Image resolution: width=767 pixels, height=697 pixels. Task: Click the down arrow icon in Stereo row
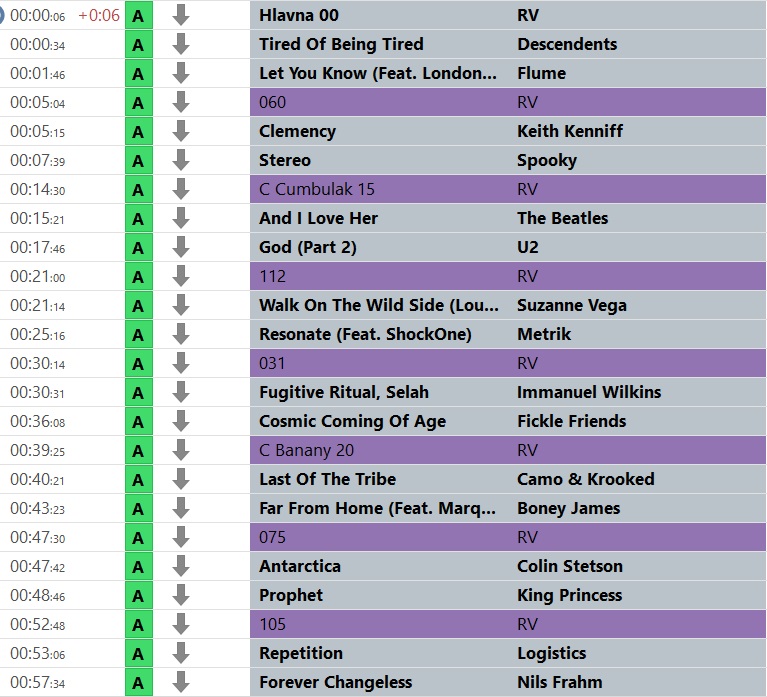180,160
